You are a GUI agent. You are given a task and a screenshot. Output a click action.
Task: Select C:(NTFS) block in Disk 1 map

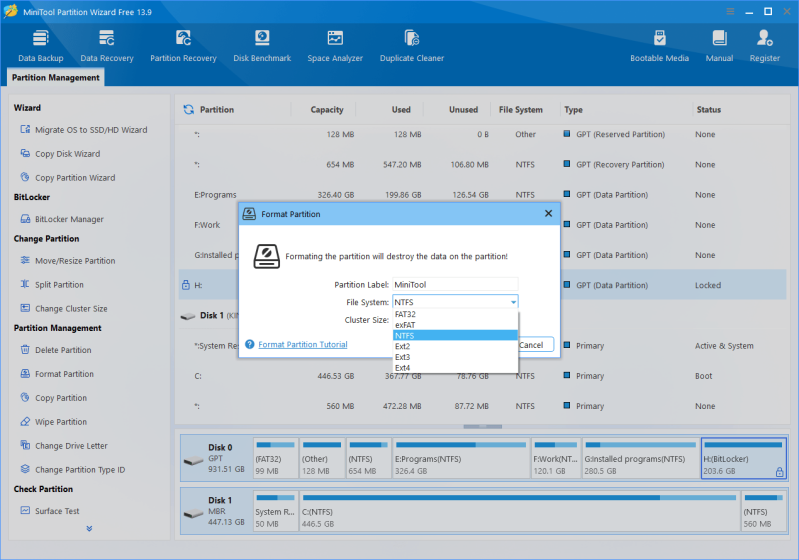pyautogui.click(x=520, y=511)
